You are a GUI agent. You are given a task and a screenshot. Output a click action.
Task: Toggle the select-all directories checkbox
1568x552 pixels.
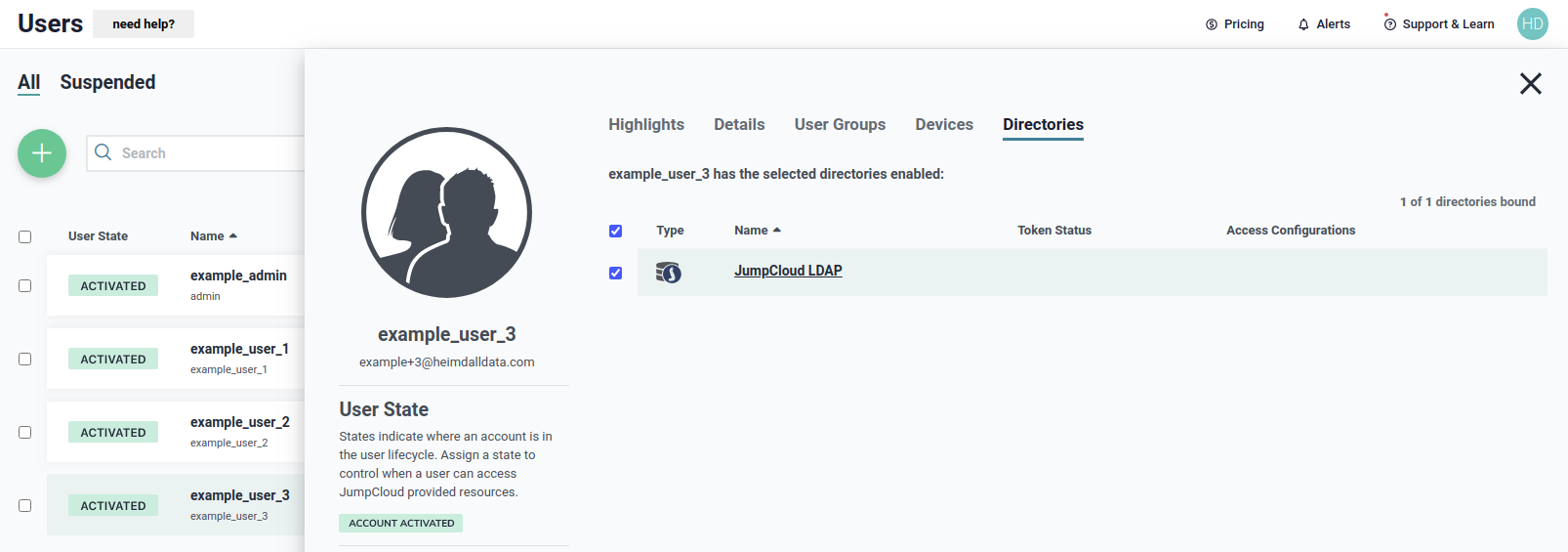click(615, 232)
